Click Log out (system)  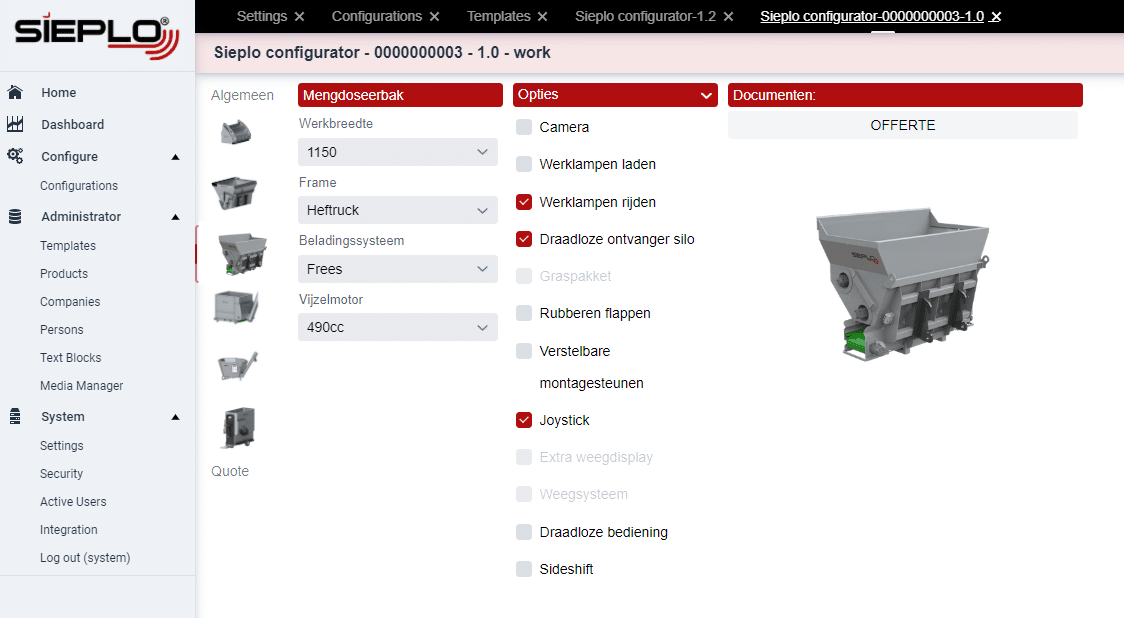click(x=85, y=557)
